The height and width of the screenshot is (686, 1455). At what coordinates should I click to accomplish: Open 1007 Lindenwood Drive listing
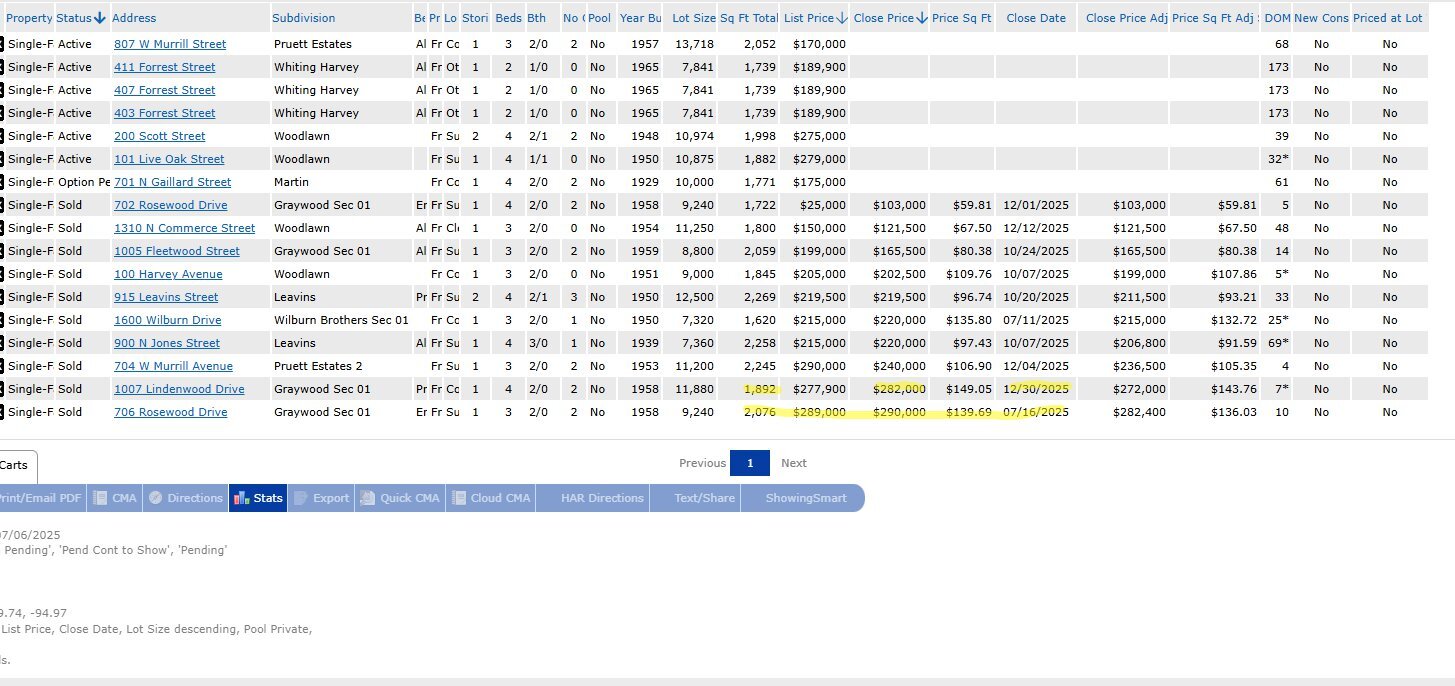(179, 389)
